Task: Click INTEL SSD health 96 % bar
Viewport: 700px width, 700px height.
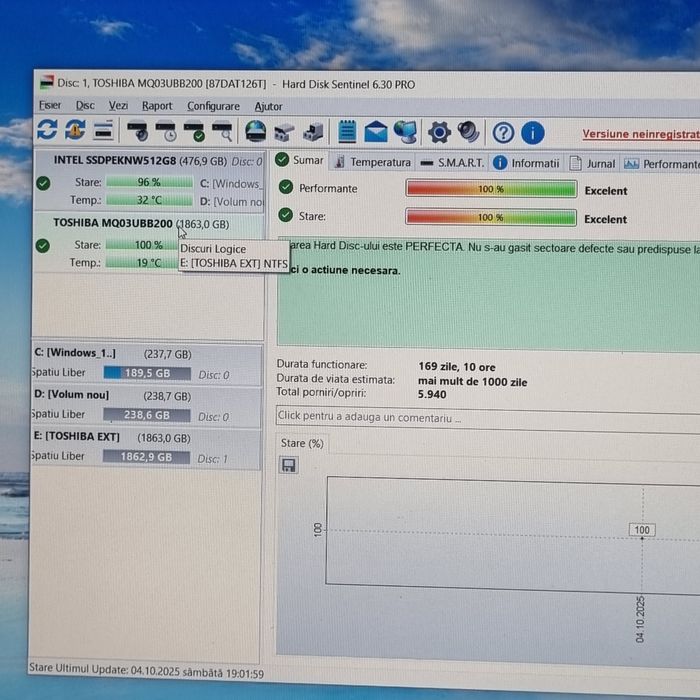Action: 150,182
